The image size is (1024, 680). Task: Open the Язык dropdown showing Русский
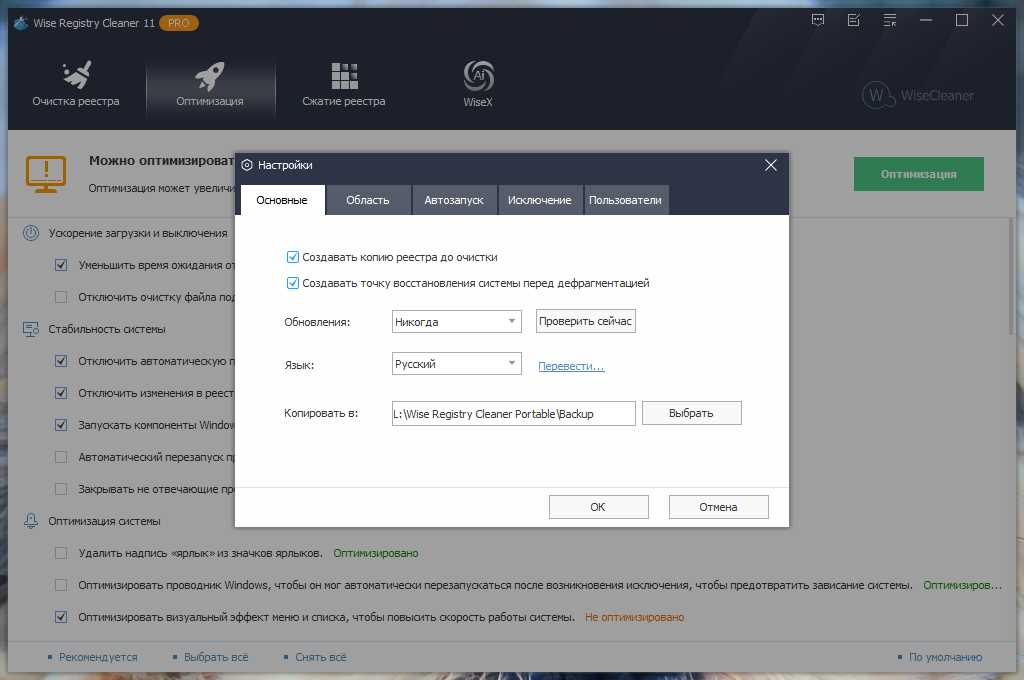tap(456, 364)
